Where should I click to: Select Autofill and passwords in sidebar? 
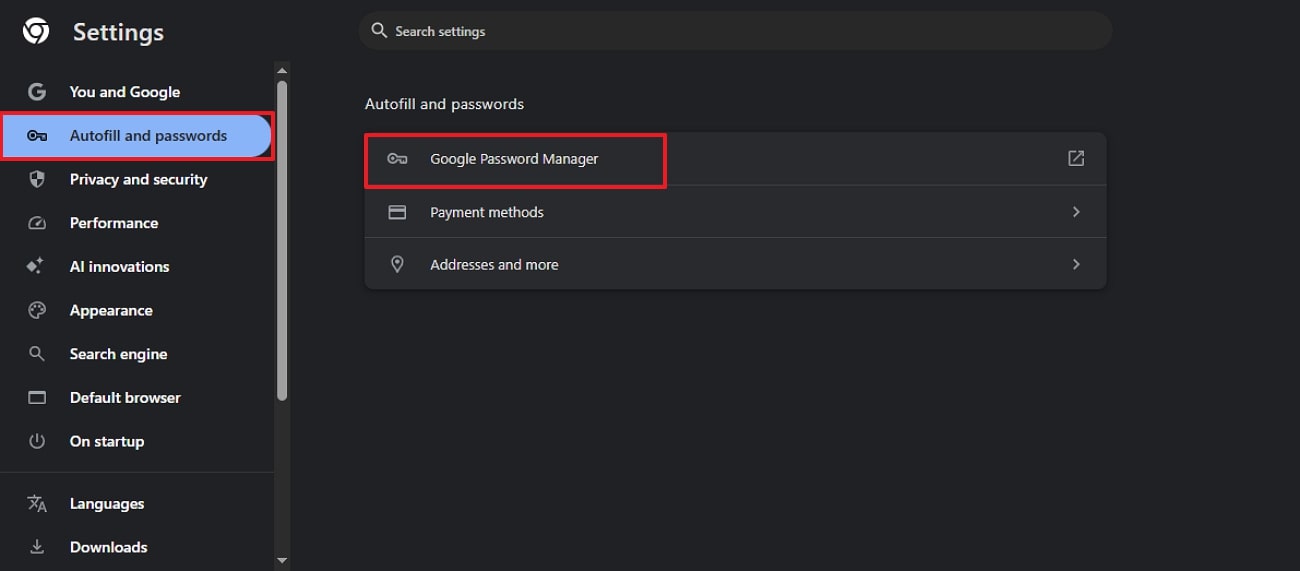coord(136,136)
